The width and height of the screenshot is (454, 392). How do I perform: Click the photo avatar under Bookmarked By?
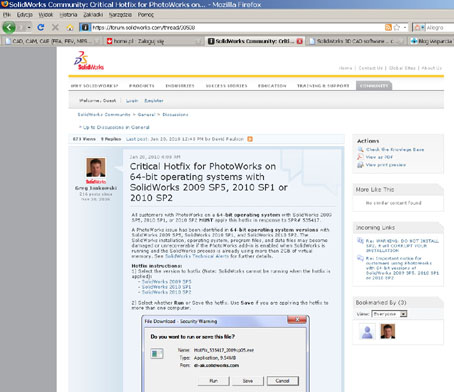pos(388,331)
